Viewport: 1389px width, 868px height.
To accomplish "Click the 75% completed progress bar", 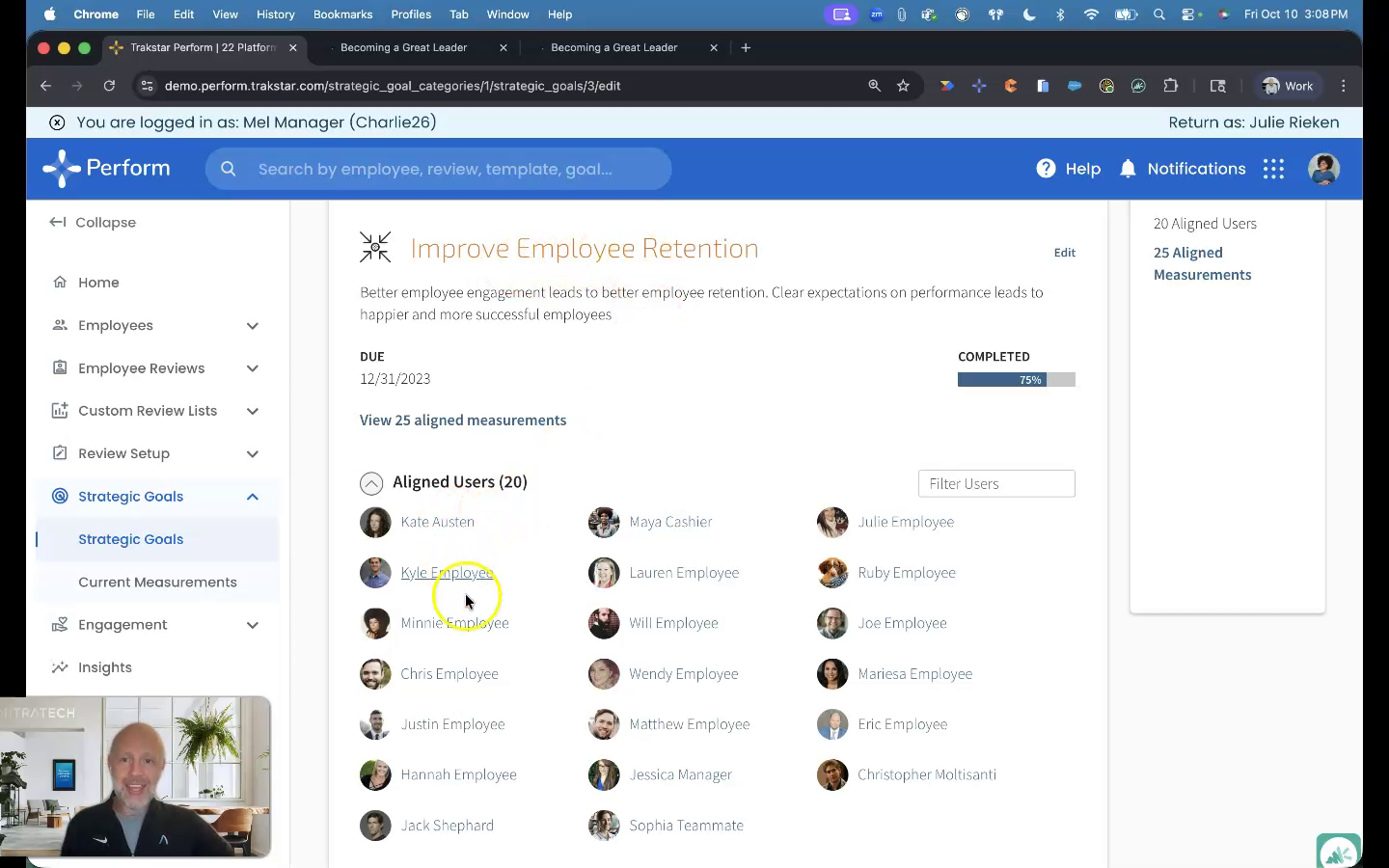I will [1016, 380].
